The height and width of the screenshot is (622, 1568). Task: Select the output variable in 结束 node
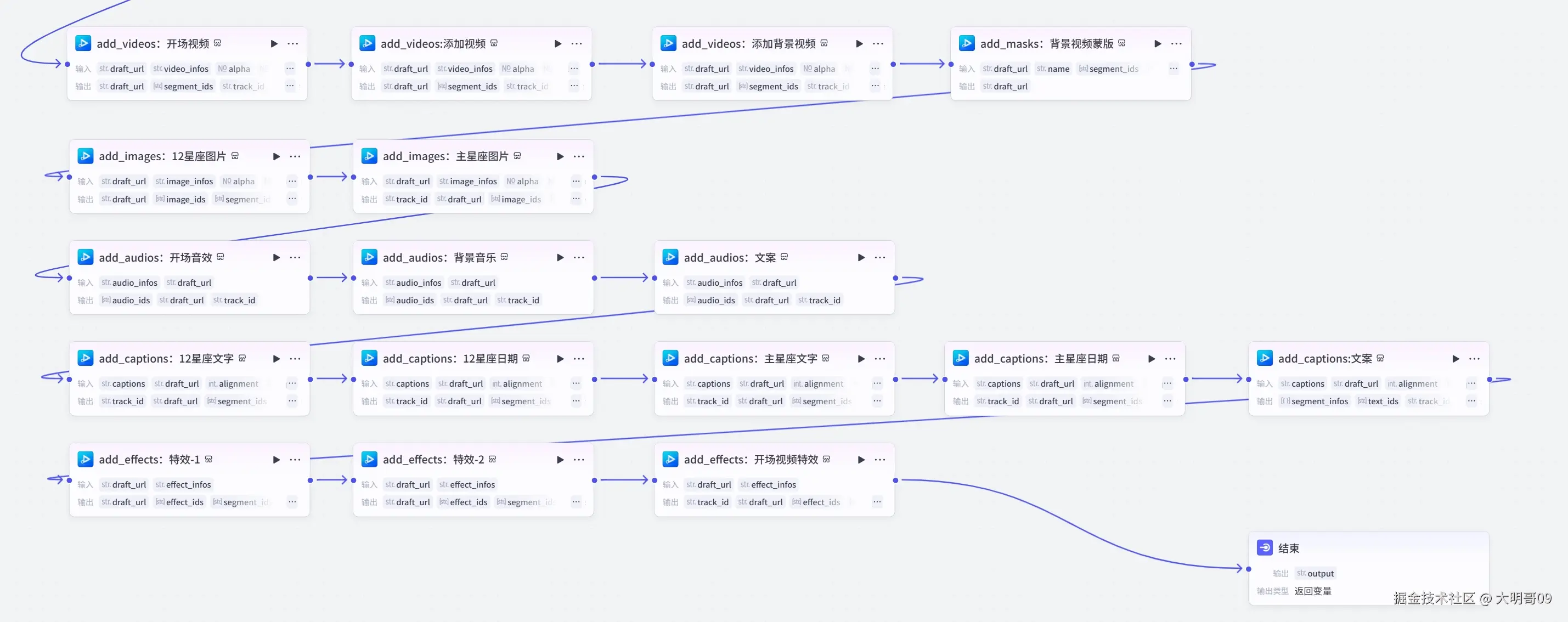click(1316, 573)
